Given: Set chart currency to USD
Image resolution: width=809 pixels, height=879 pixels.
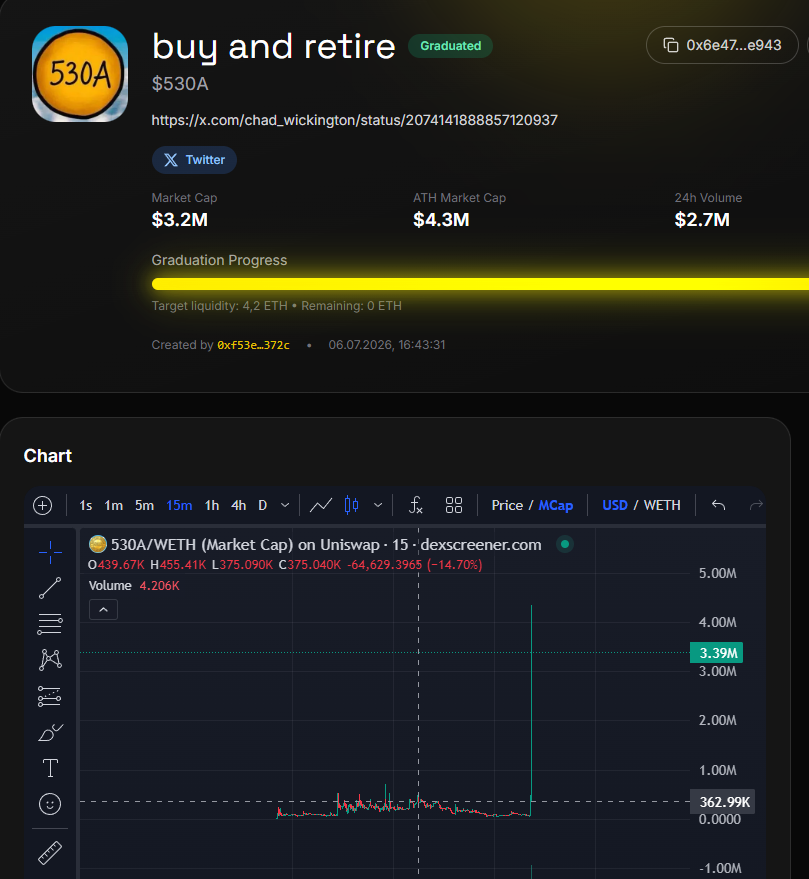Looking at the screenshot, I should point(614,505).
